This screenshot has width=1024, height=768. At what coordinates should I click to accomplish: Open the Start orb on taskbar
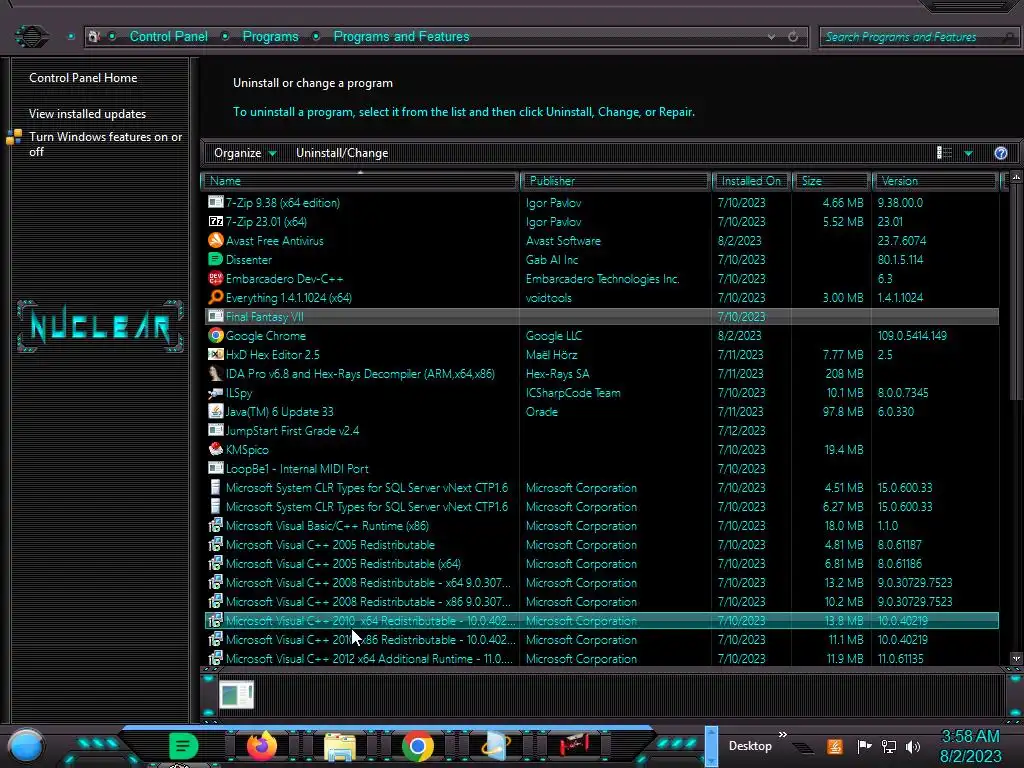26,745
